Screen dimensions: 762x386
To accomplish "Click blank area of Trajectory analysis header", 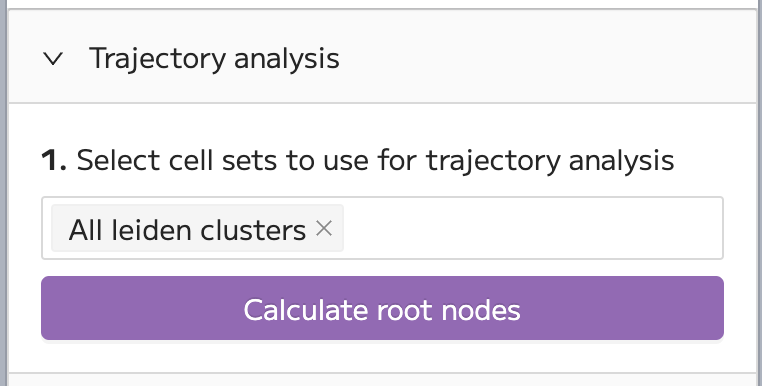I will (x=549, y=57).
